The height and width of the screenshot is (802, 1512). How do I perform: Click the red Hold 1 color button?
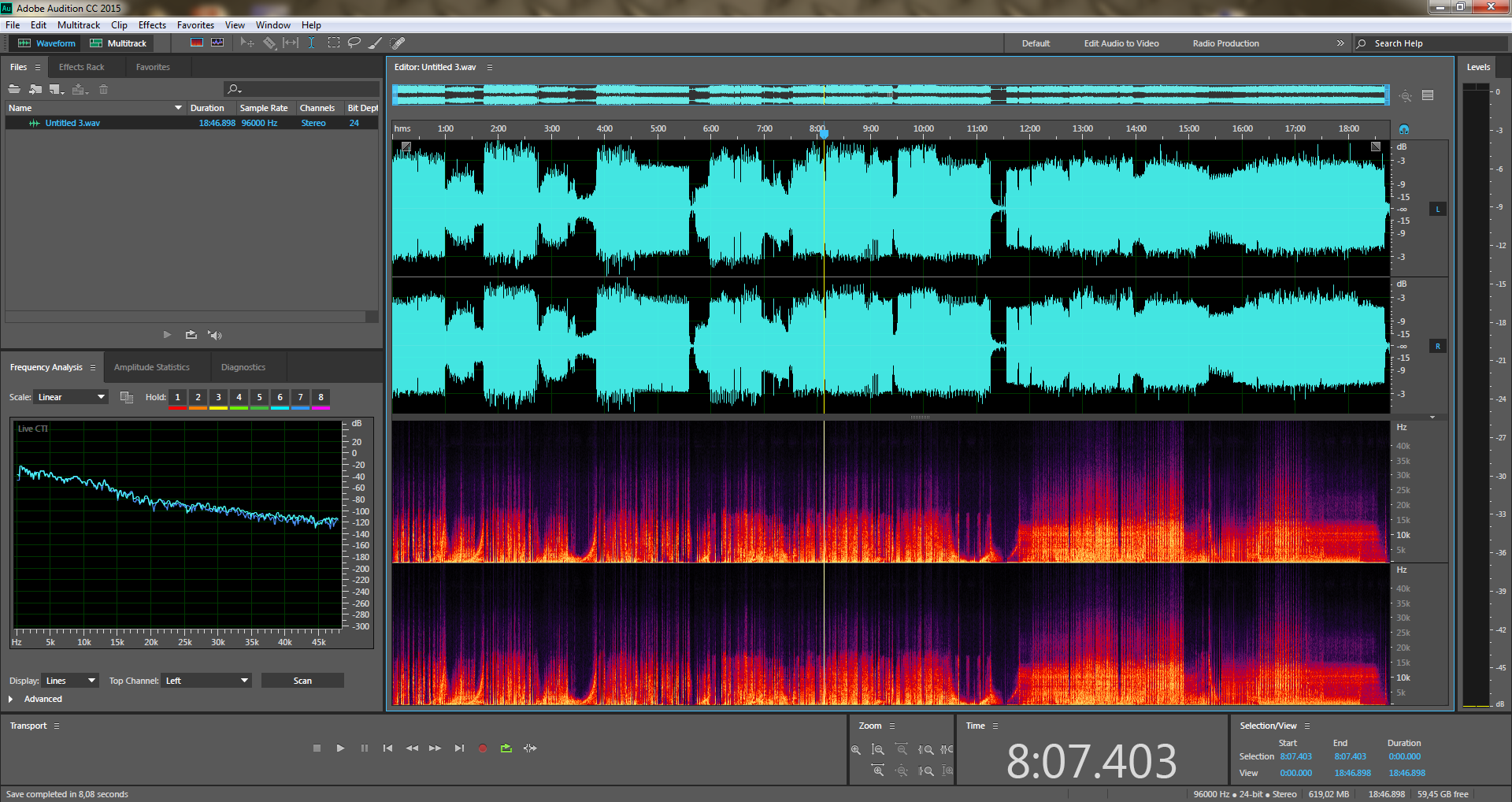tap(177, 398)
